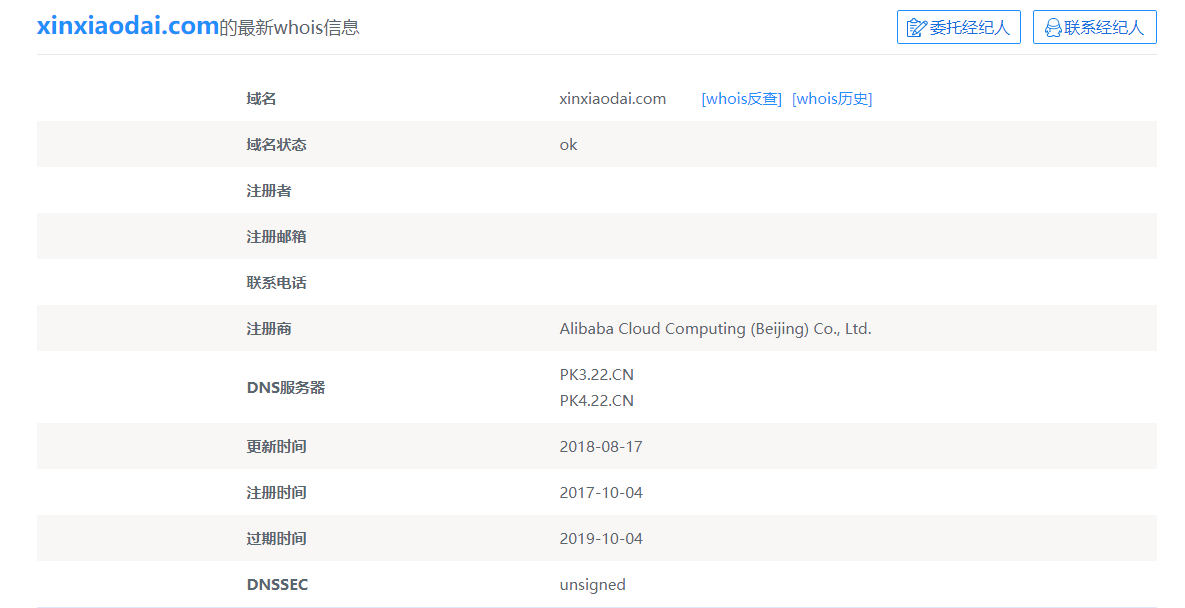The height and width of the screenshot is (608, 1185).
Task: Click the xinxiaodai.com value in 域名 row
Action: [612, 99]
